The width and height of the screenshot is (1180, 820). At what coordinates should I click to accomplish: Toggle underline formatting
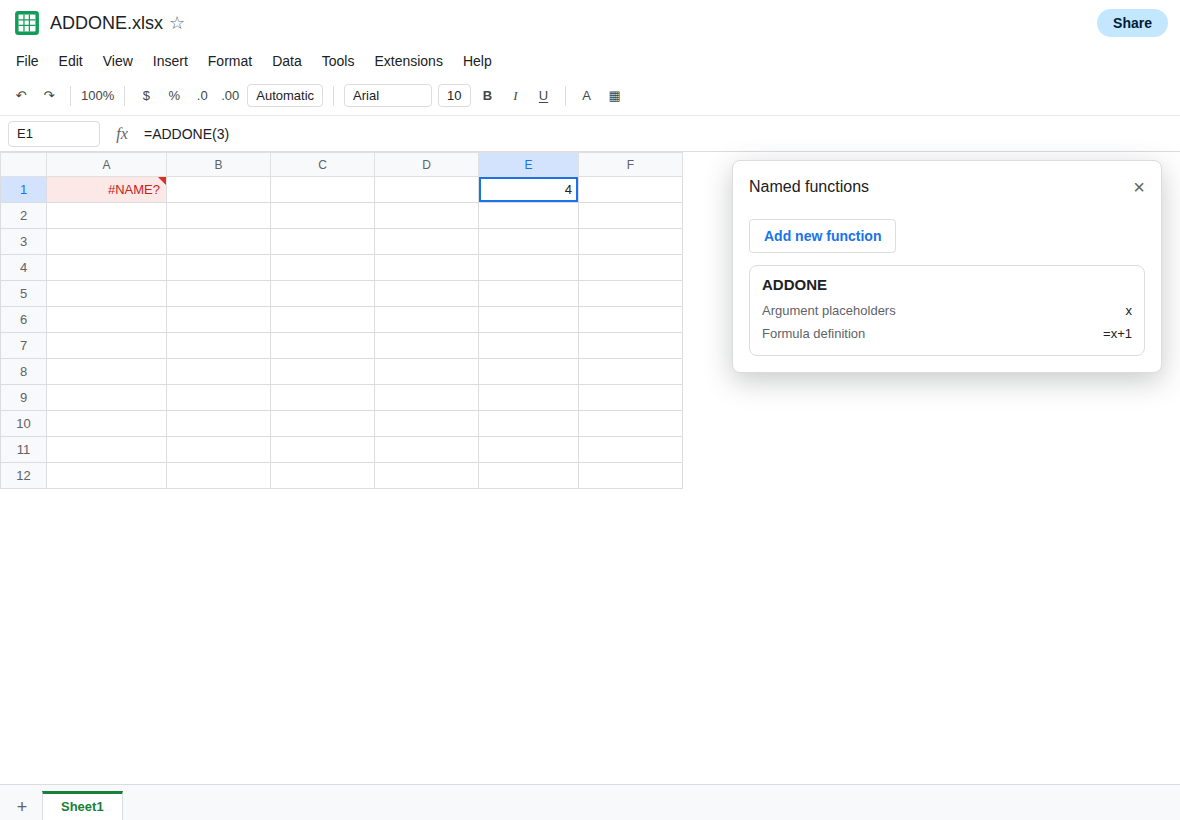[x=543, y=96]
